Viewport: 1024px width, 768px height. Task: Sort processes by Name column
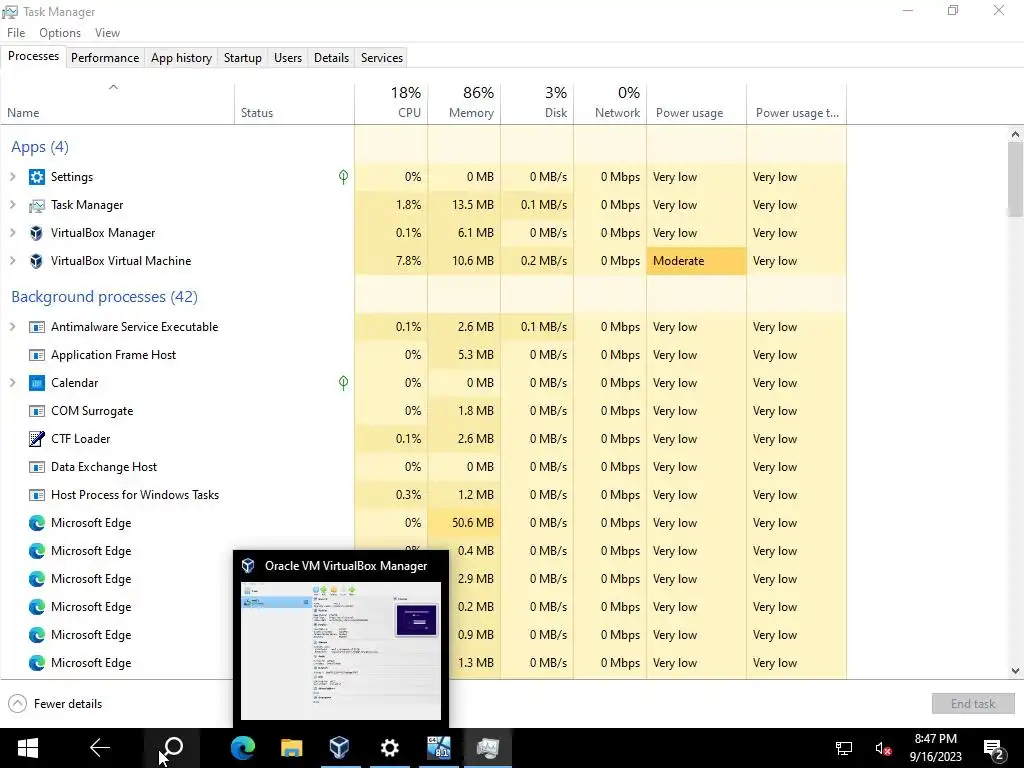pos(118,104)
